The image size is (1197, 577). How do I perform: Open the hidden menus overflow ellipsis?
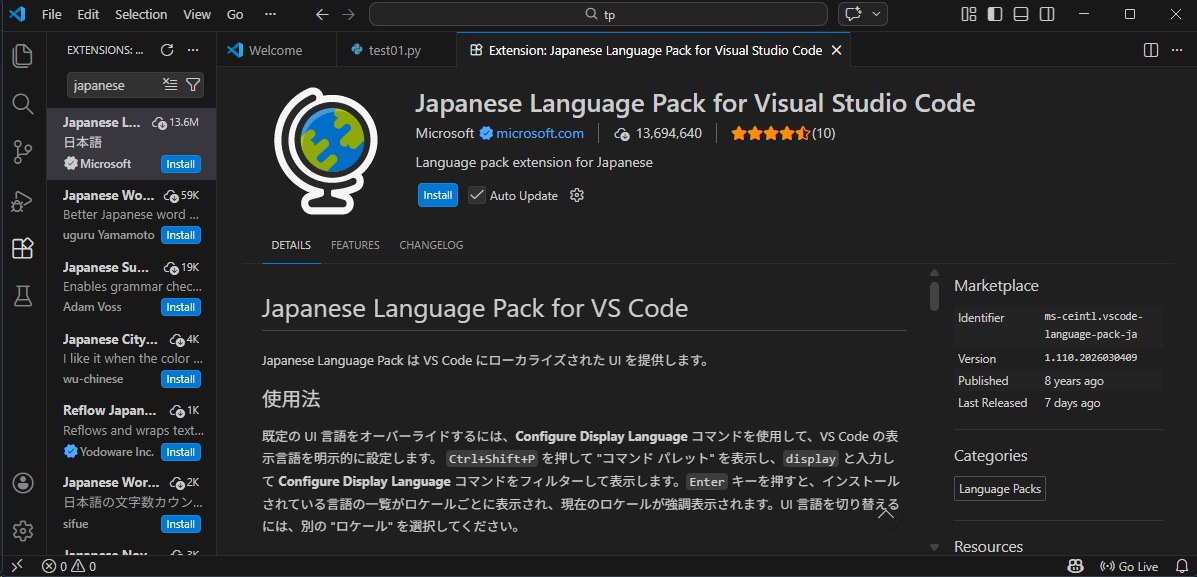pyautogui.click(x=270, y=14)
